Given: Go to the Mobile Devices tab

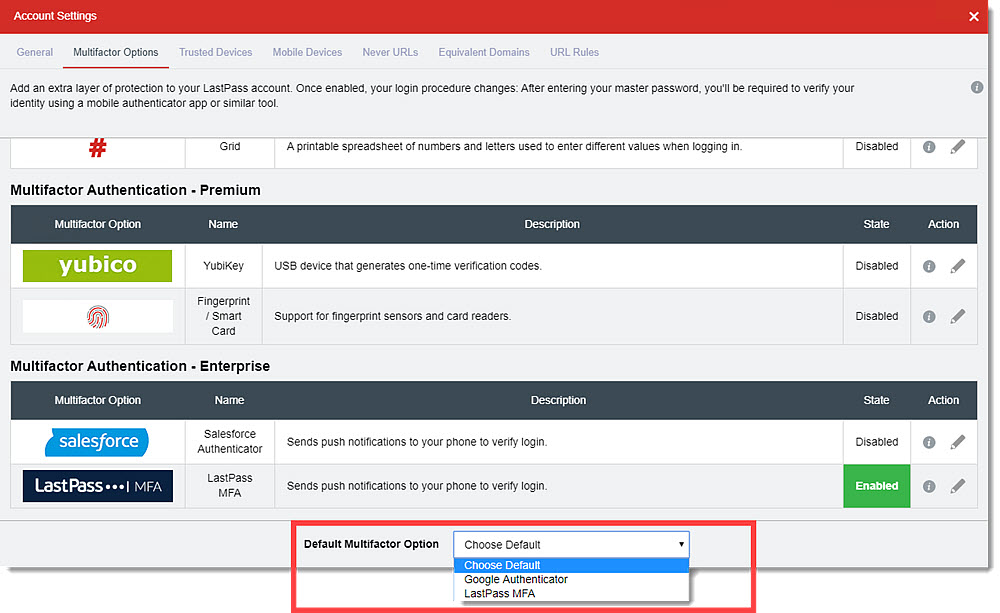Looking at the screenshot, I should pyautogui.click(x=307, y=52).
